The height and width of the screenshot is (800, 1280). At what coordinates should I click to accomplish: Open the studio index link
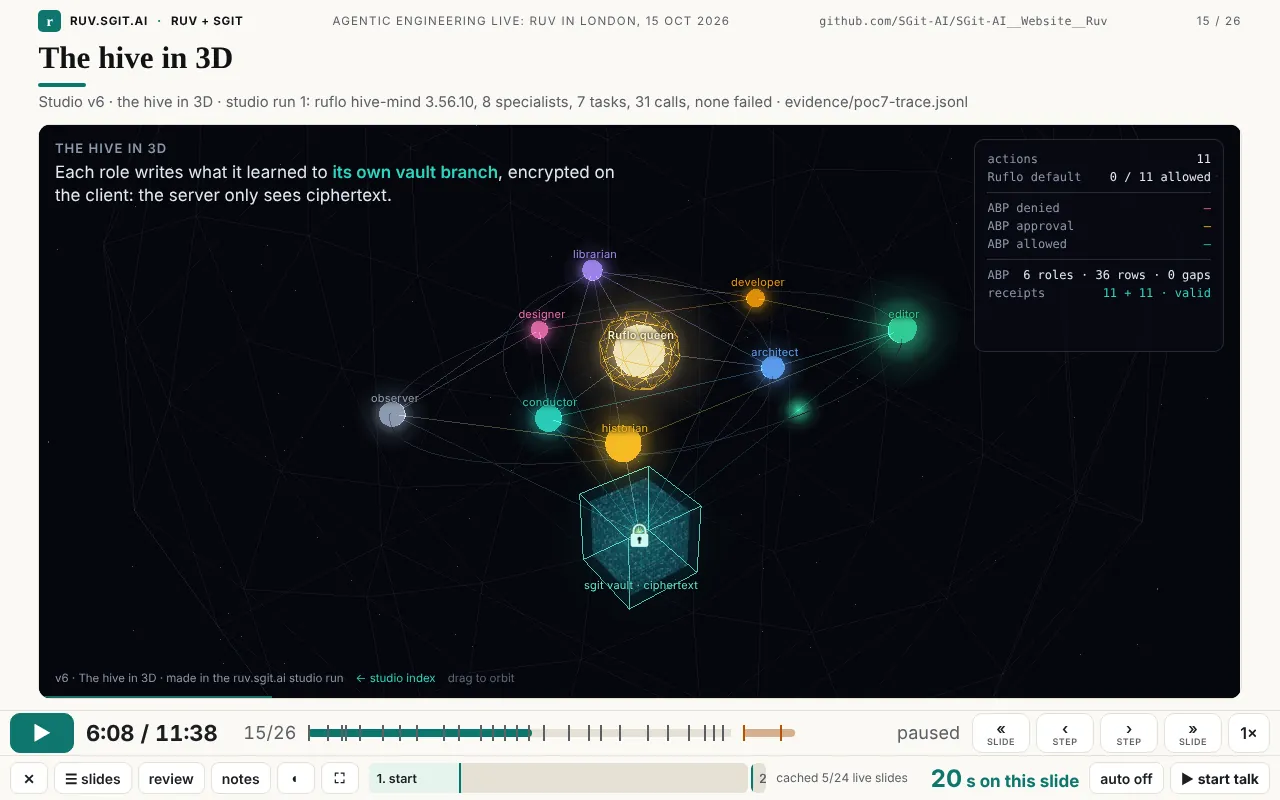tap(396, 678)
